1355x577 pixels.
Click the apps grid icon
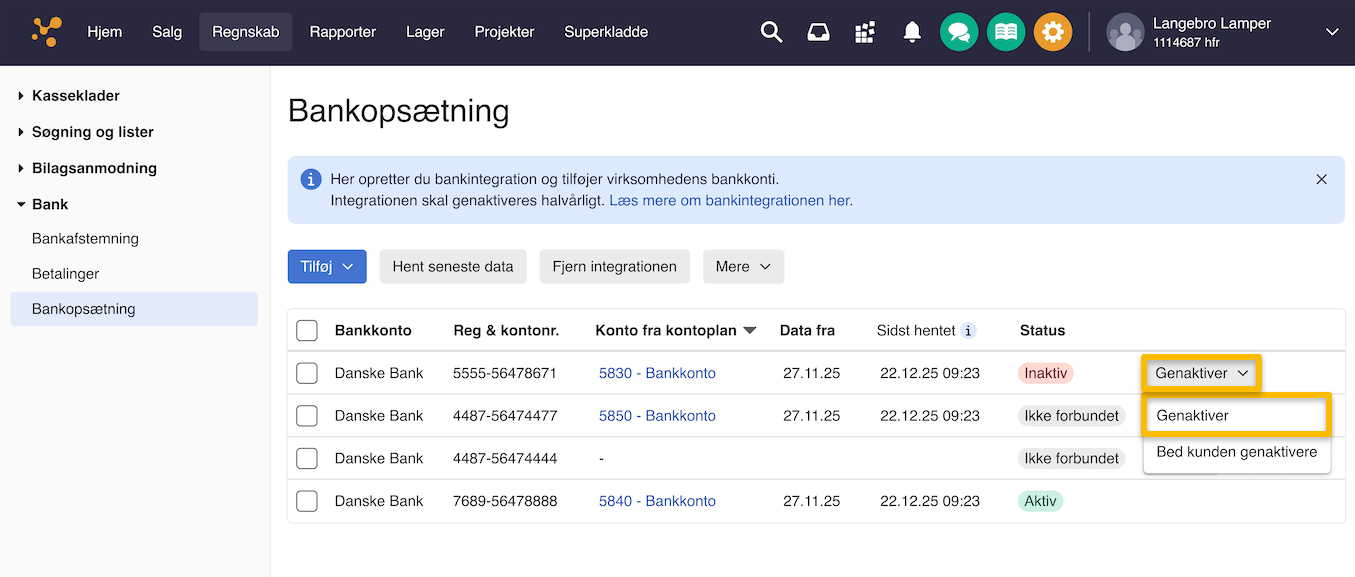(x=865, y=32)
